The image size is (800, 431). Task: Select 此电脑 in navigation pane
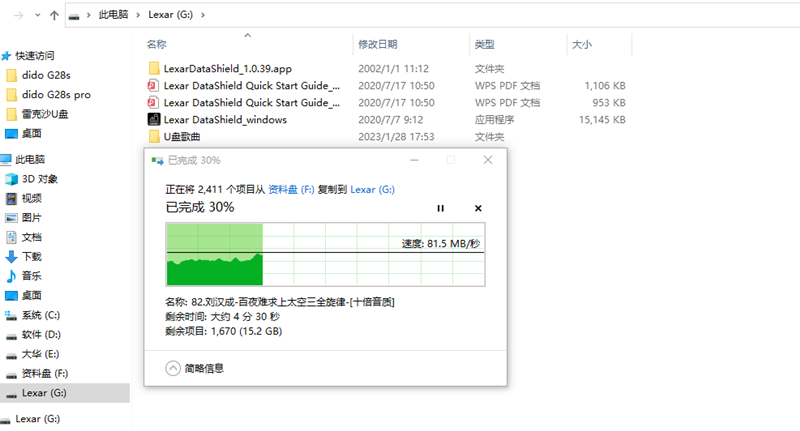30,159
